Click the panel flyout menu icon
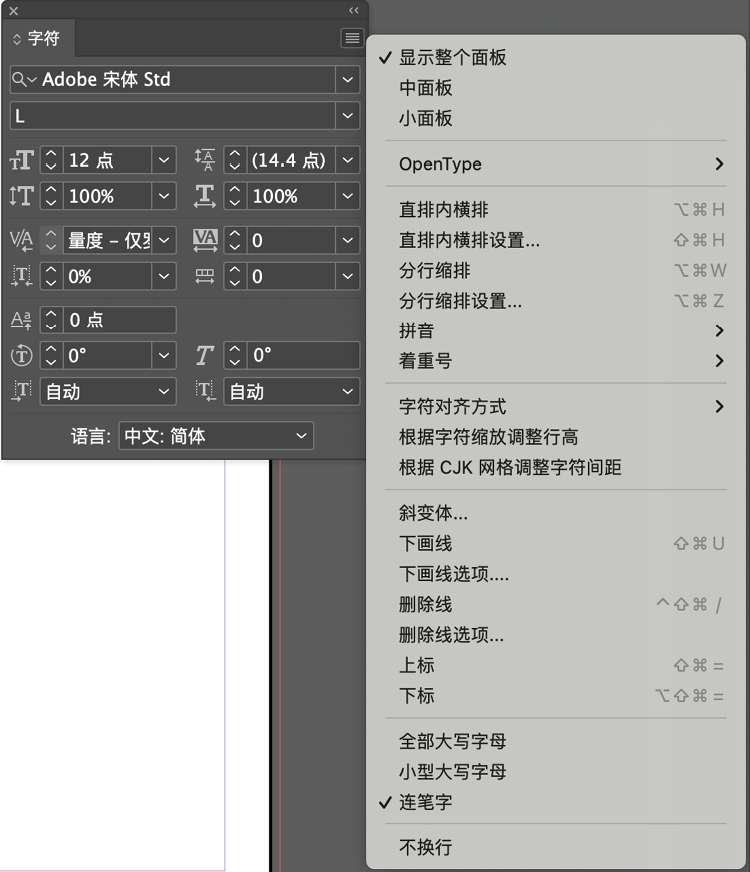This screenshot has width=750, height=872. point(351,38)
